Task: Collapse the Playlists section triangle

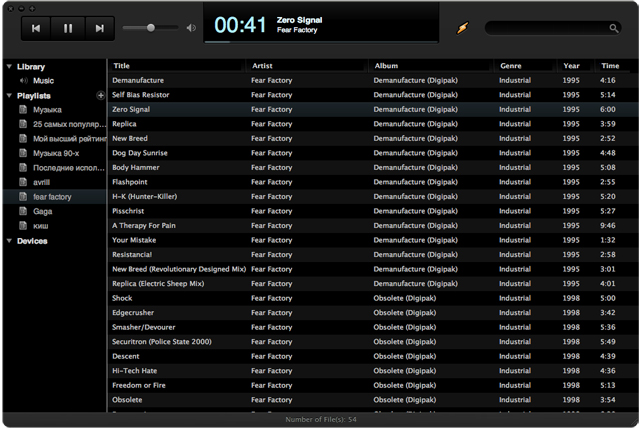Action: (x=9, y=95)
